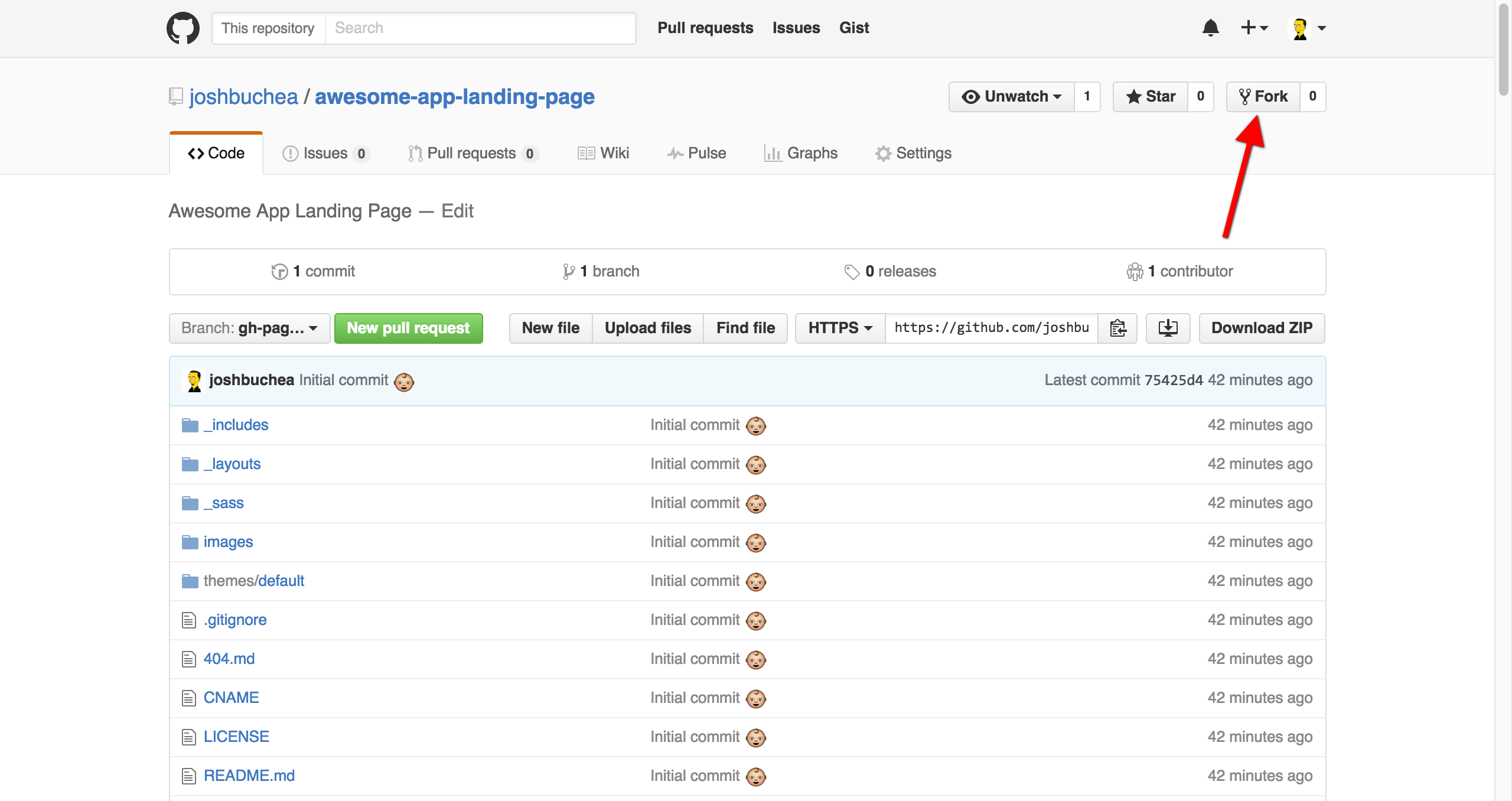The height and width of the screenshot is (801, 1512).
Task: Toggle Star on this repository
Action: point(1151,96)
